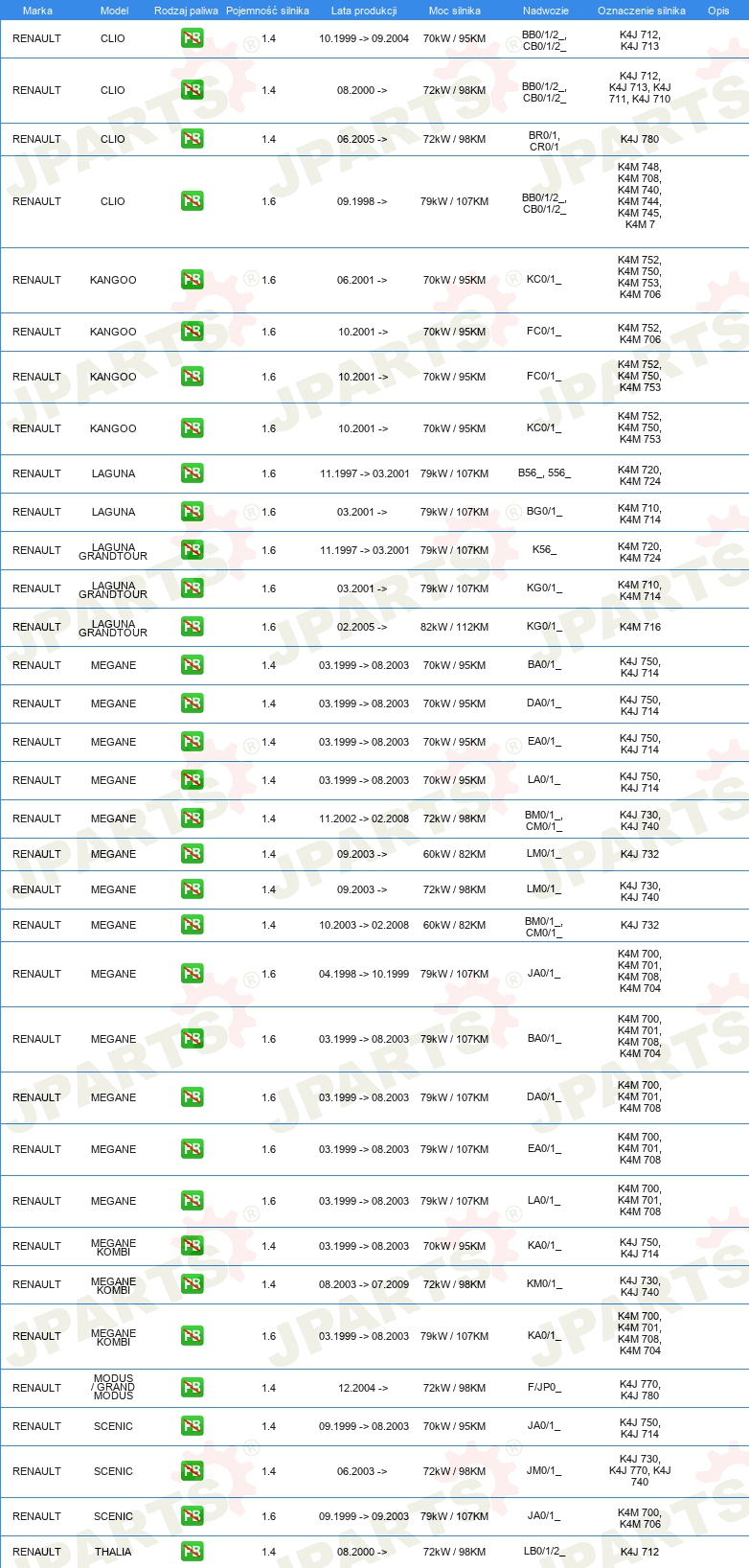Select the 09.1998 -> date cell

click(x=362, y=202)
